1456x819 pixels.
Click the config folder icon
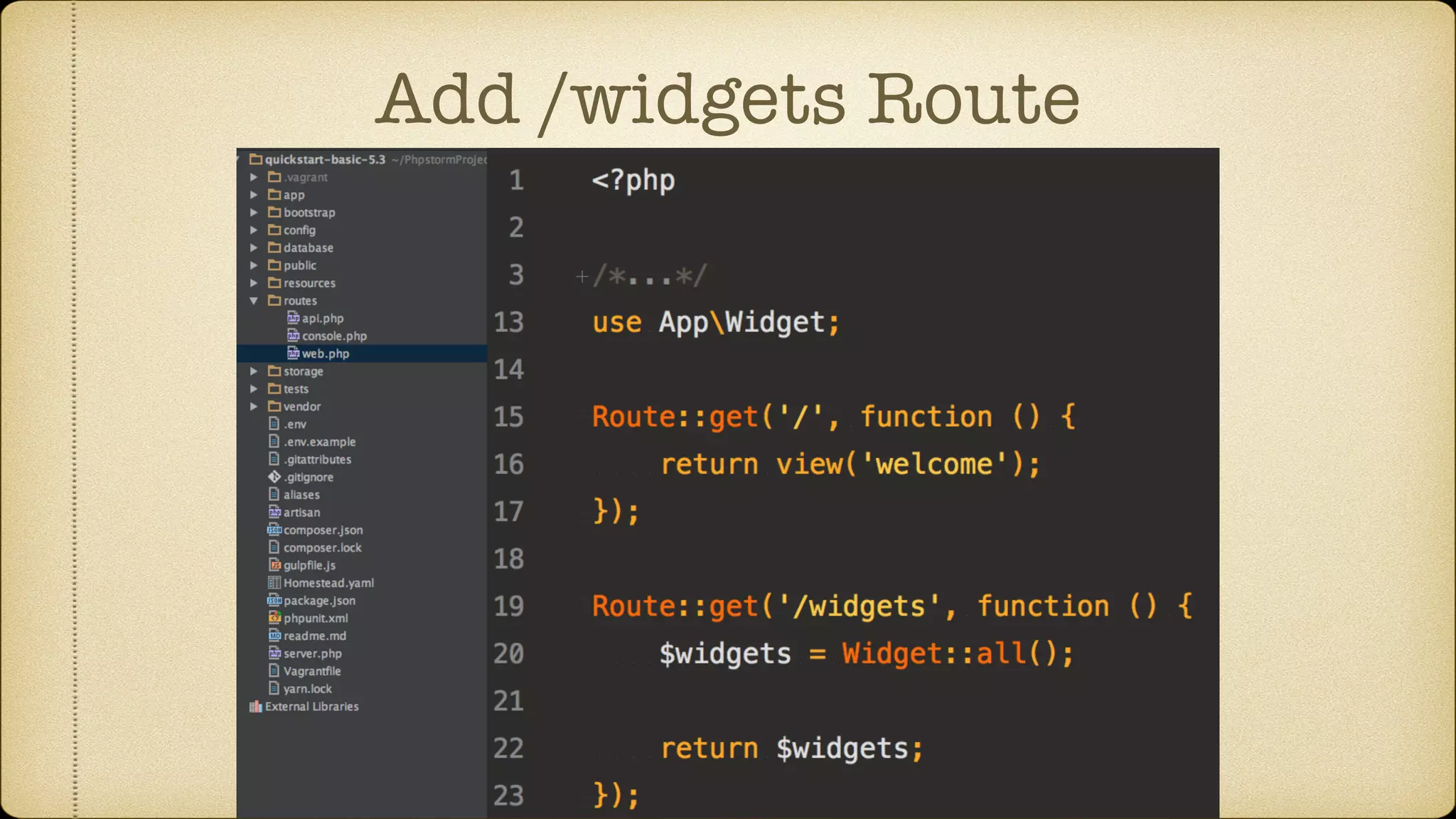pyautogui.click(x=274, y=230)
